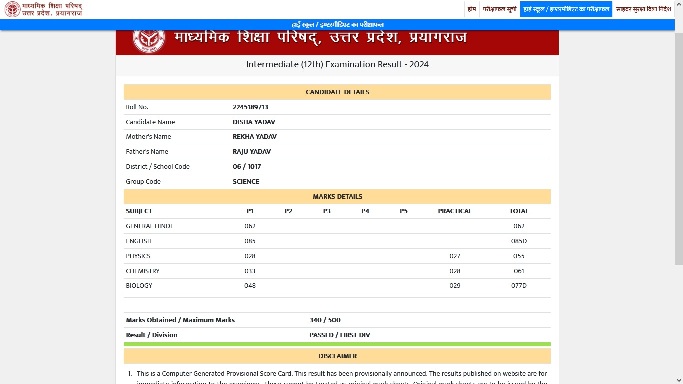
Task: Select Biology total 077D
Action: [519, 286]
